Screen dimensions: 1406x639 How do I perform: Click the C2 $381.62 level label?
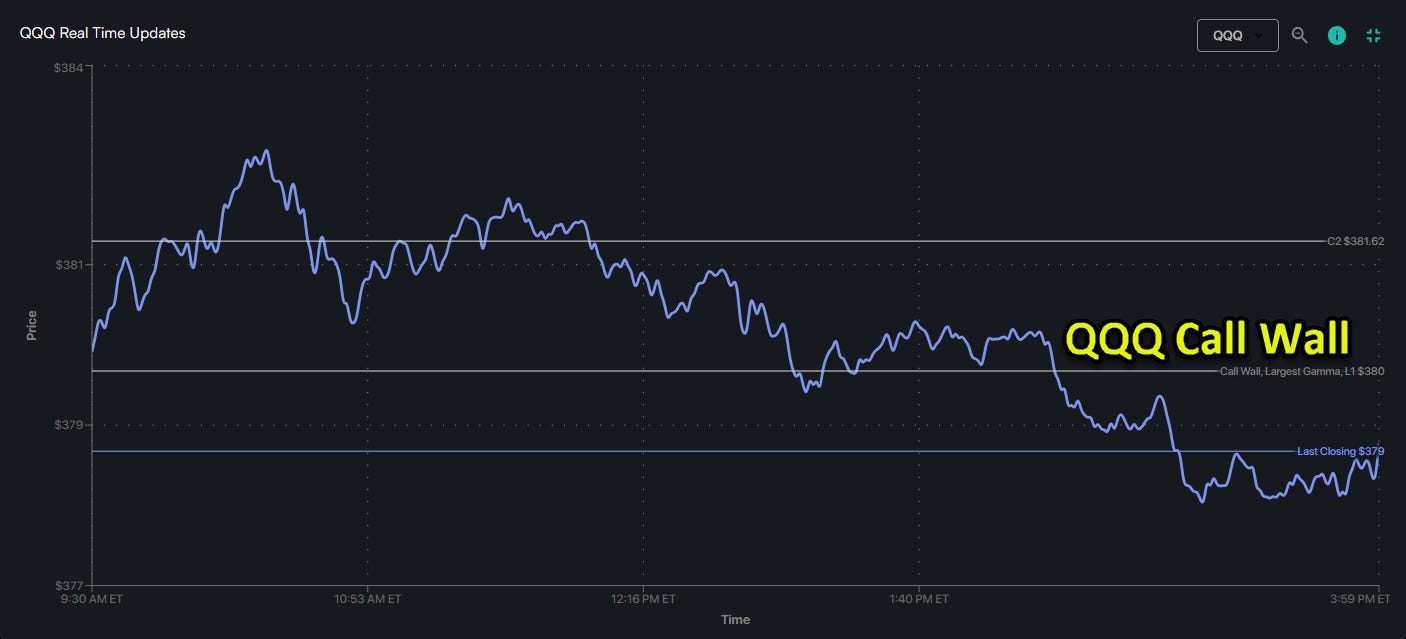1355,241
